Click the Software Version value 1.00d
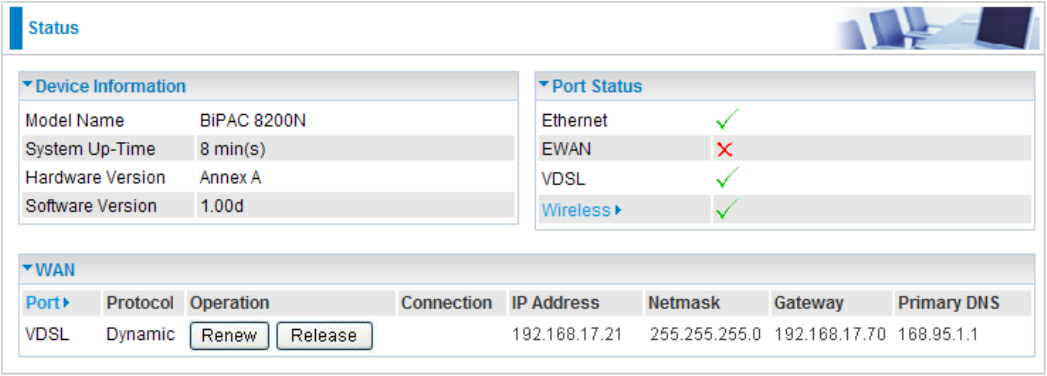 [x=222, y=206]
